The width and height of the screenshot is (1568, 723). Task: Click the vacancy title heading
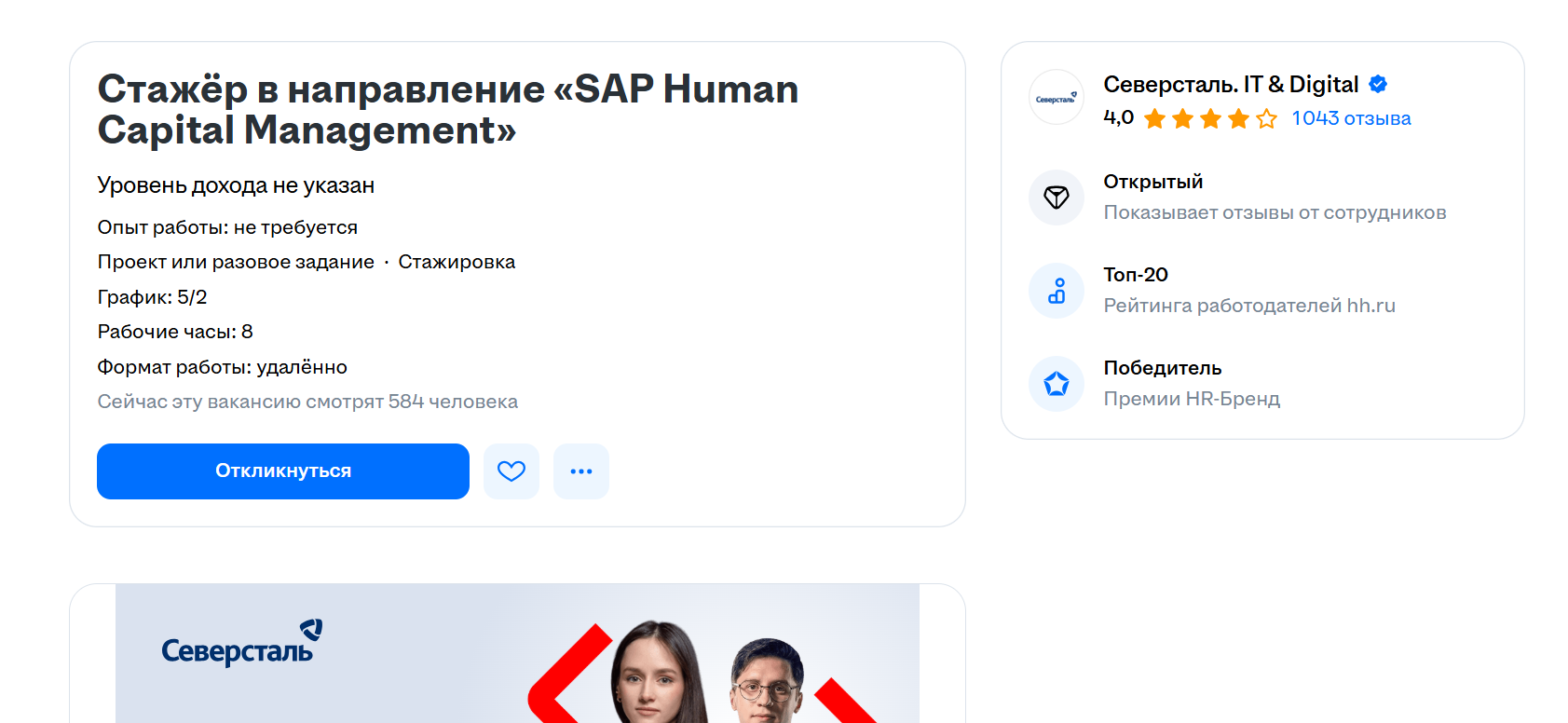tap(447, 109)
